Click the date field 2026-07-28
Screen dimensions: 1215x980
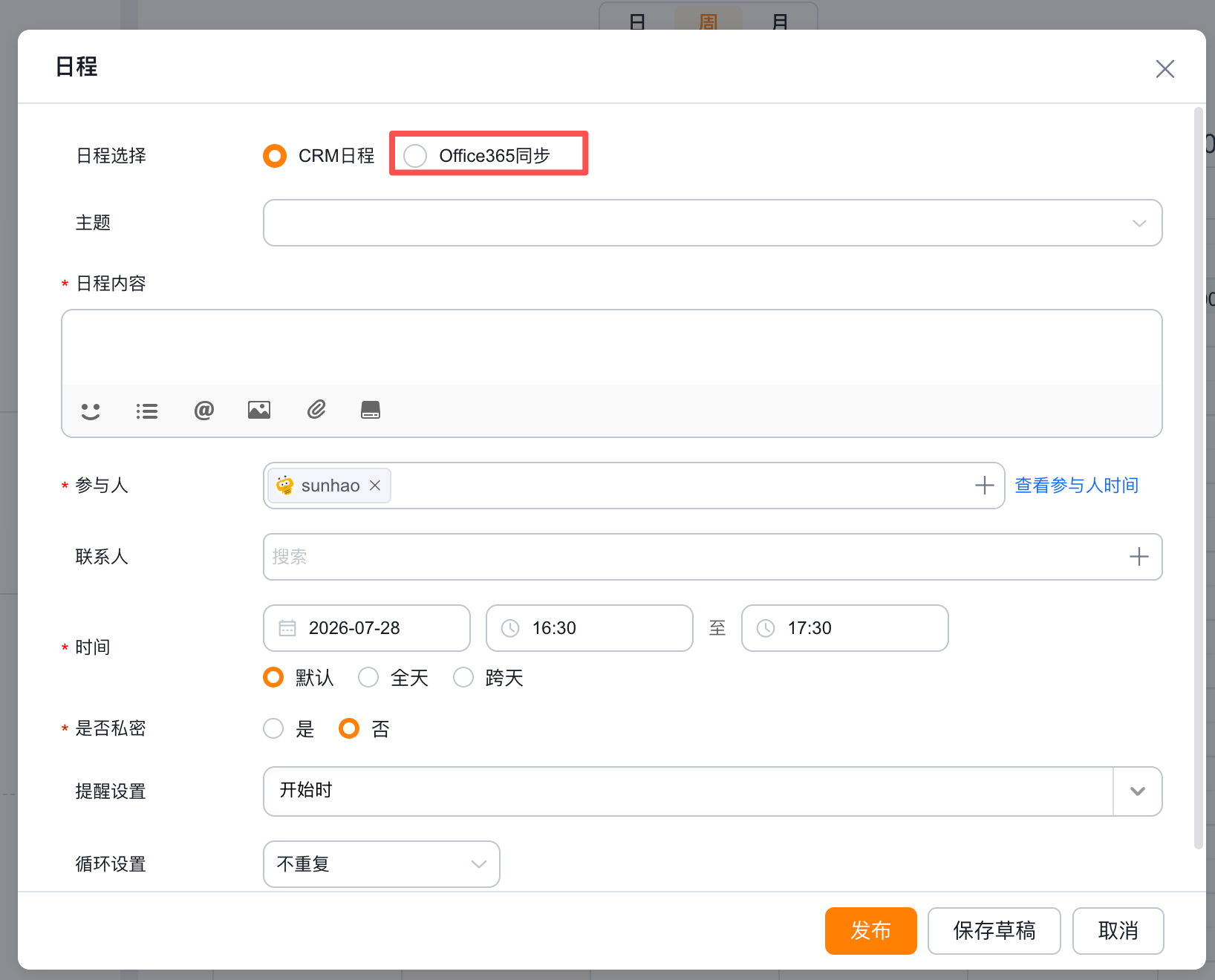point(367,628)
